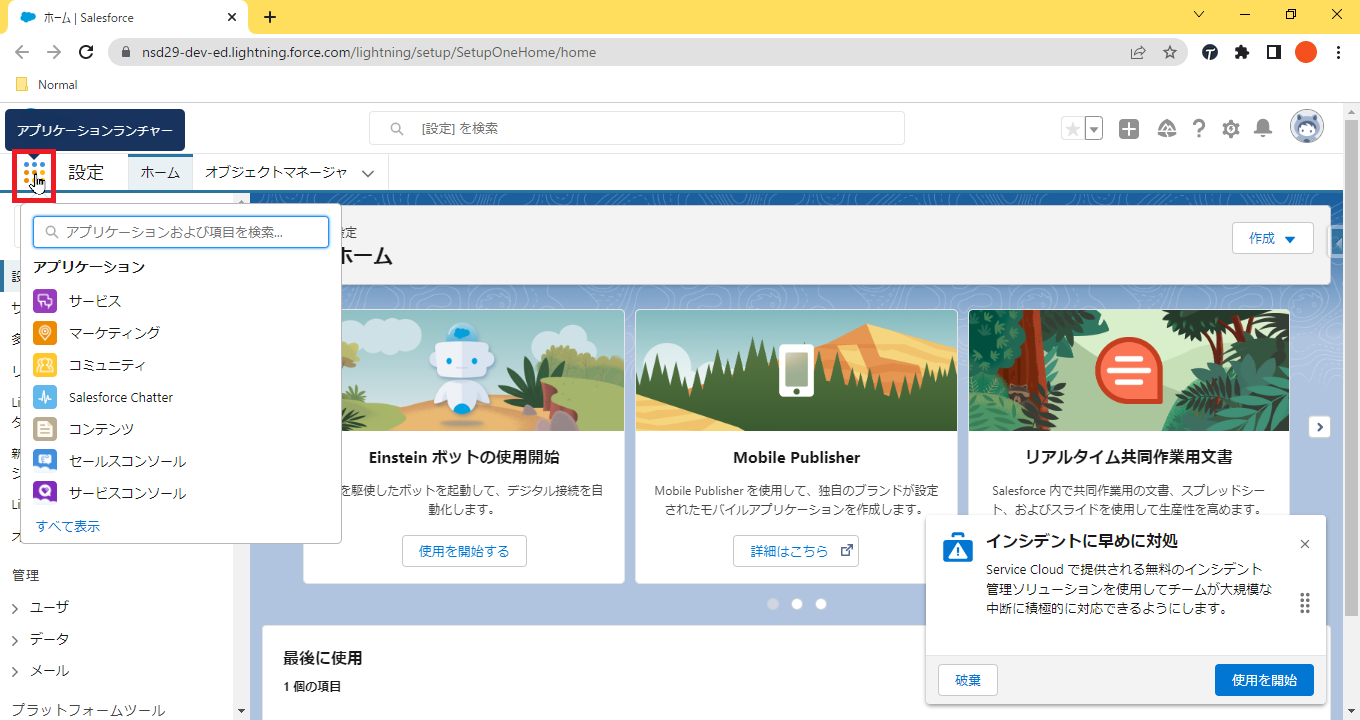This screenshot has width=1360, height=720.
Task: Click the favorites star icon
Action: click(1072, 129)
